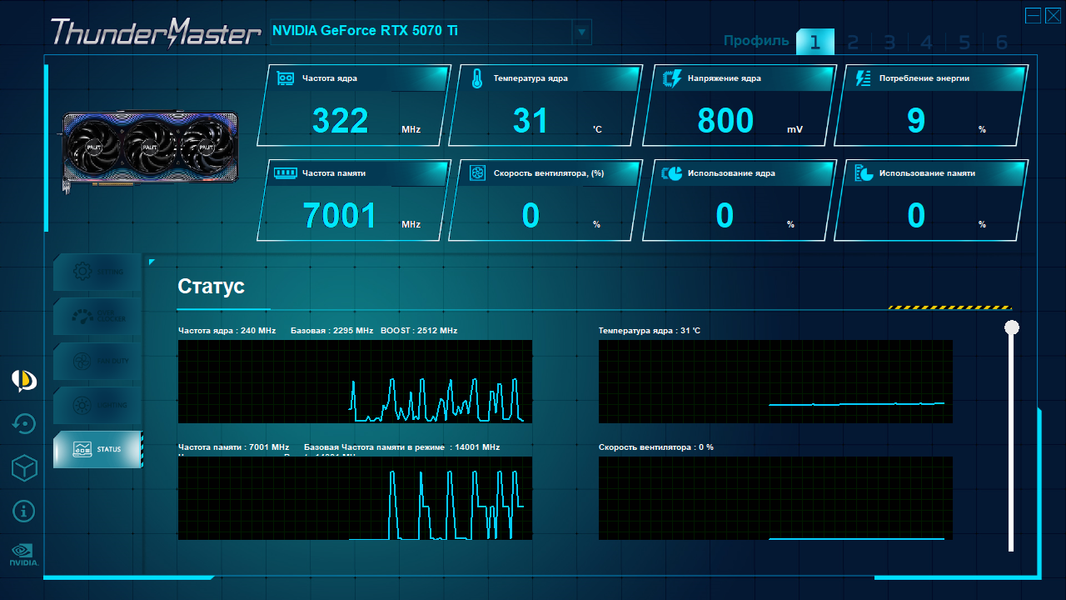Select profile 1
Screen dimensions: 1066x600
[814, 42]
